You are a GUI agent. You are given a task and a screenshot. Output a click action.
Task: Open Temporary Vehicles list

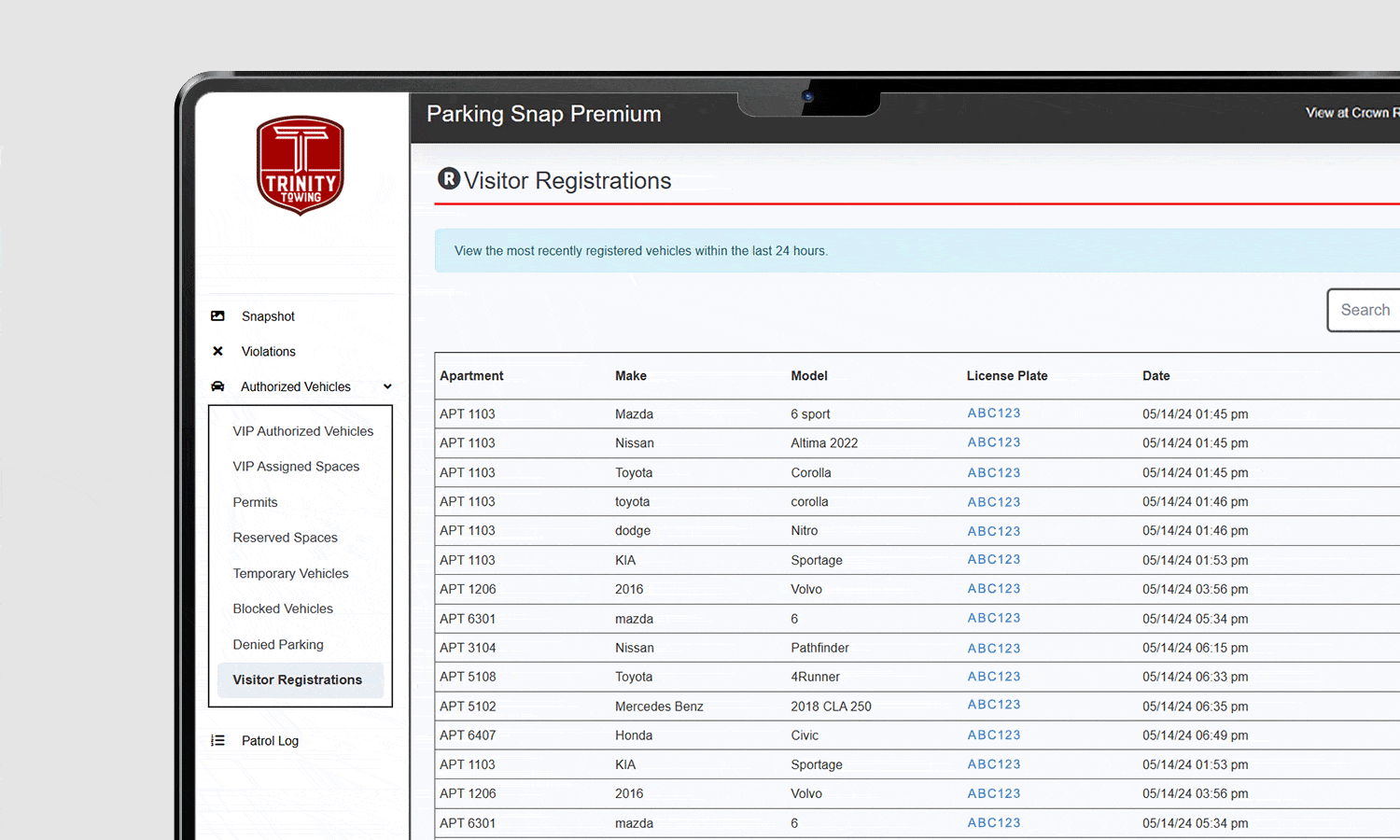click(x=290, y=573)
